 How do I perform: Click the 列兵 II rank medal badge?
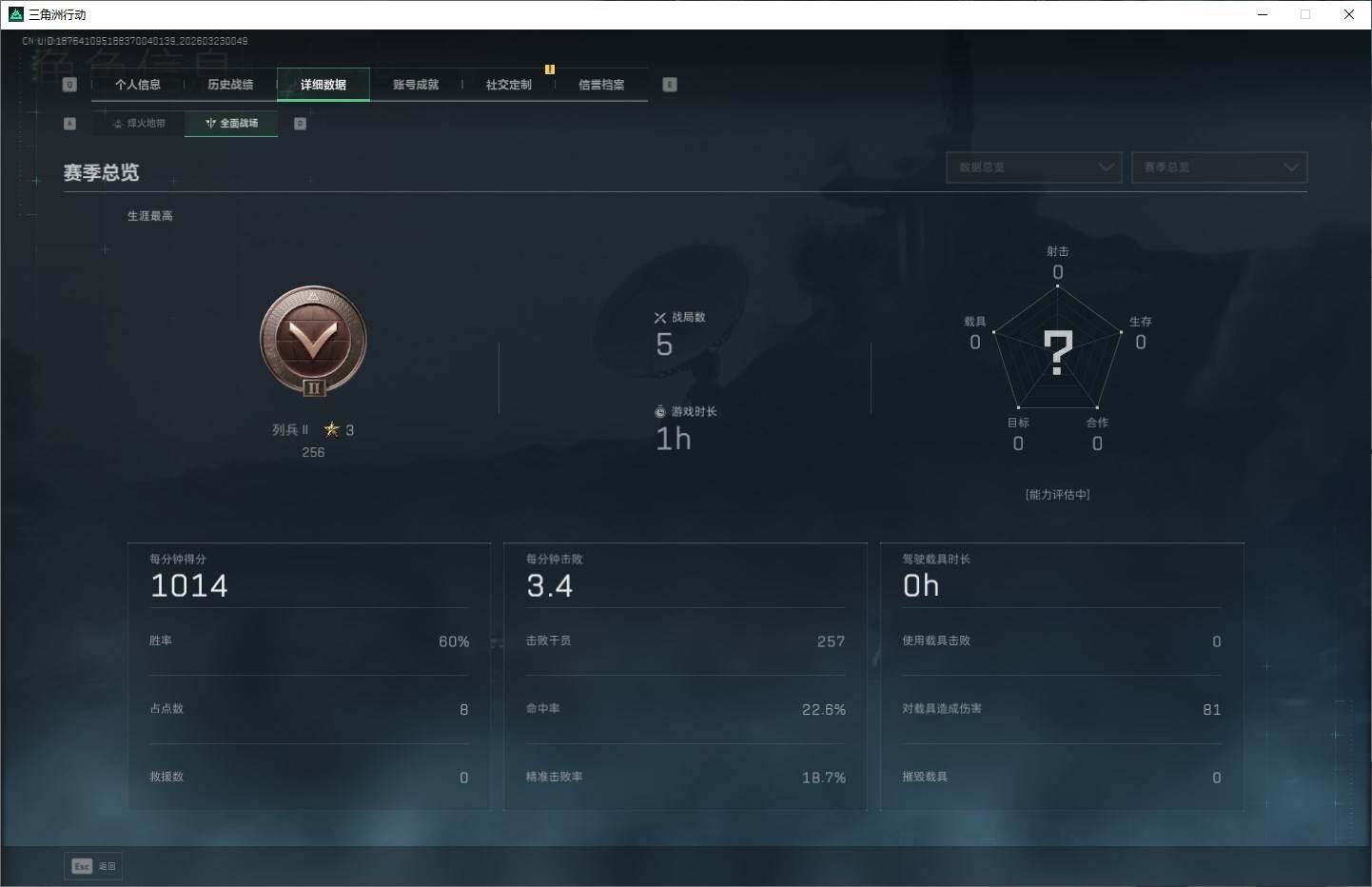pos(313,342)
